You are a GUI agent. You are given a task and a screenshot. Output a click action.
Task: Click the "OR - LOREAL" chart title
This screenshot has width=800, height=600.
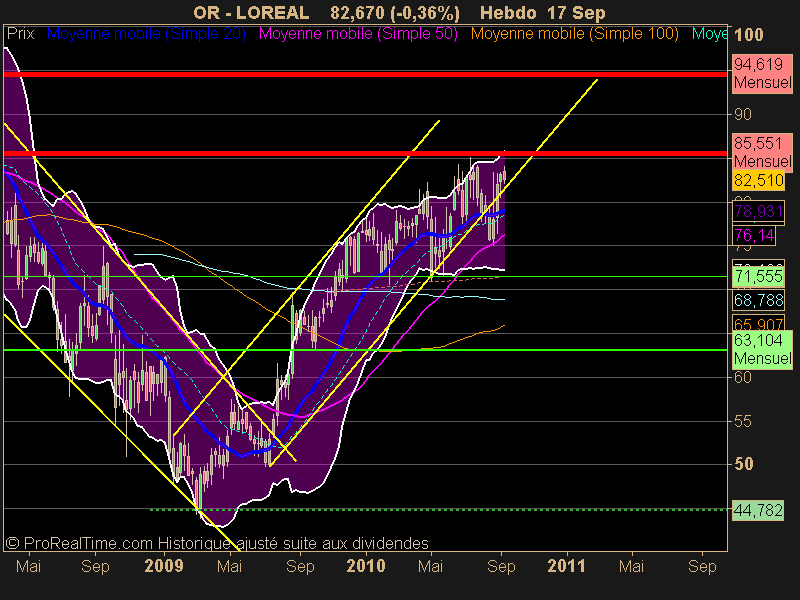[x=251, y=12]
